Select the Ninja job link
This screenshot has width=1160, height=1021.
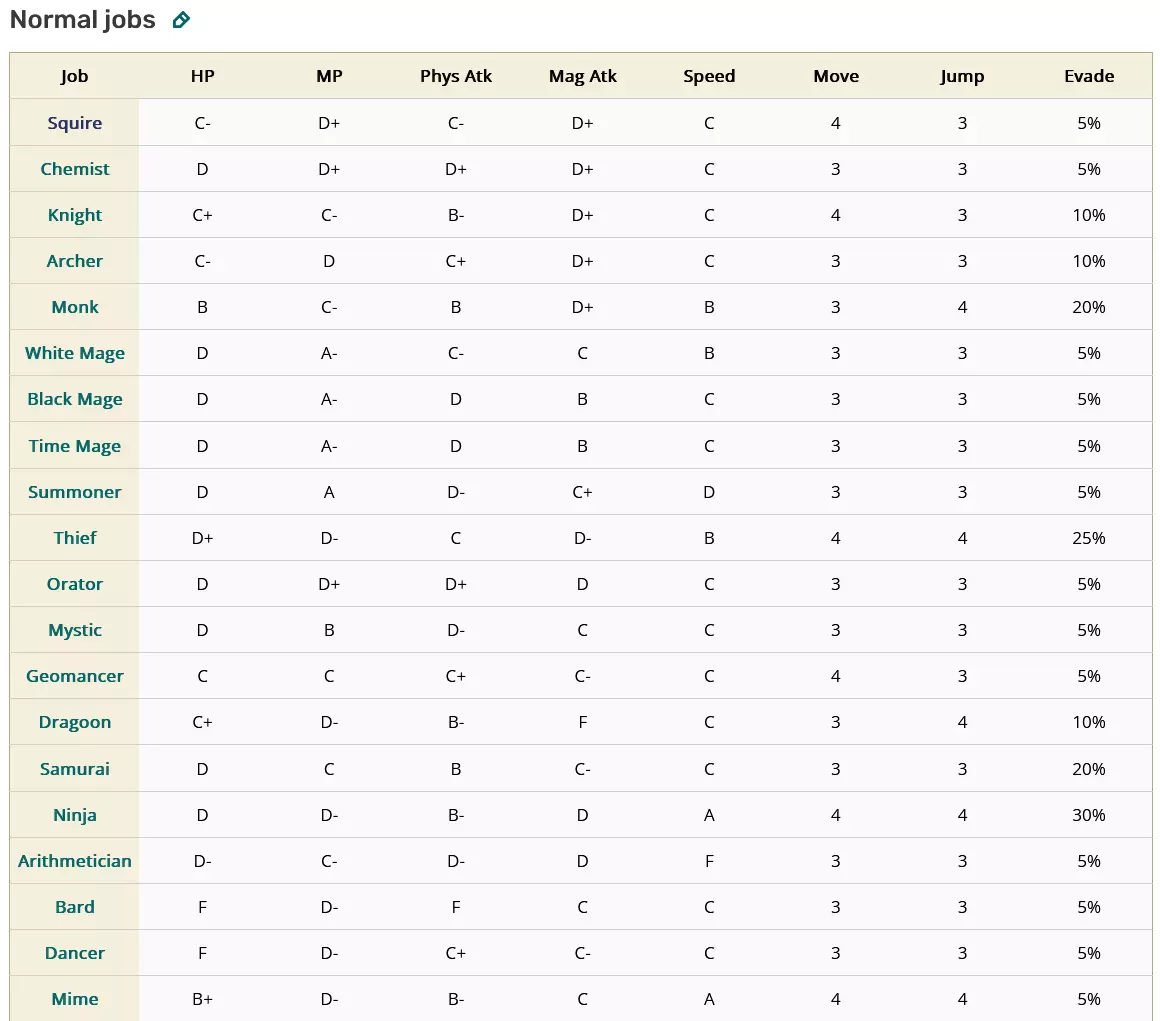(x=75, y=815)
